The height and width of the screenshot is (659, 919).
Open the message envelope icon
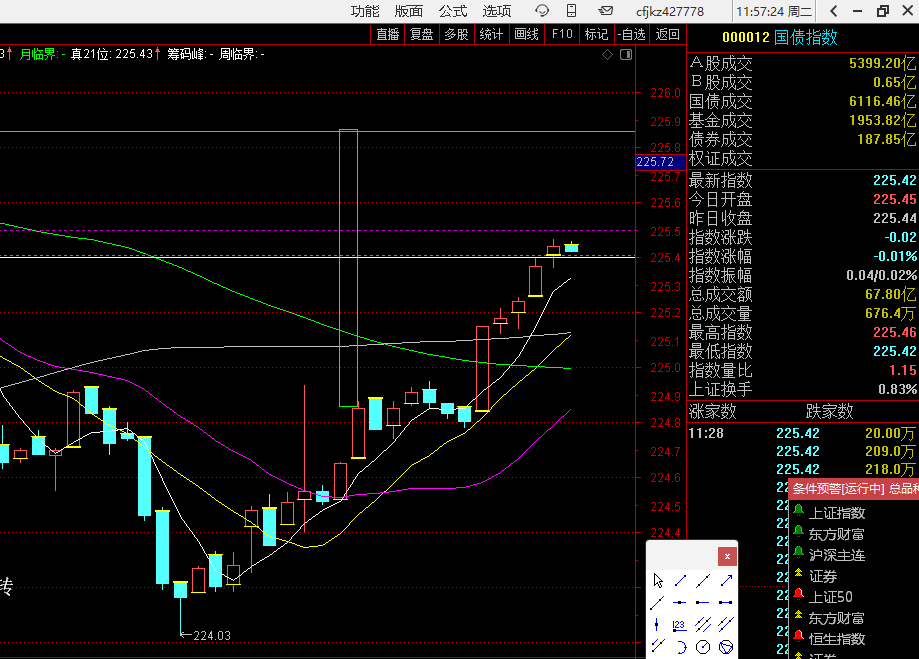tap(606, 11)
